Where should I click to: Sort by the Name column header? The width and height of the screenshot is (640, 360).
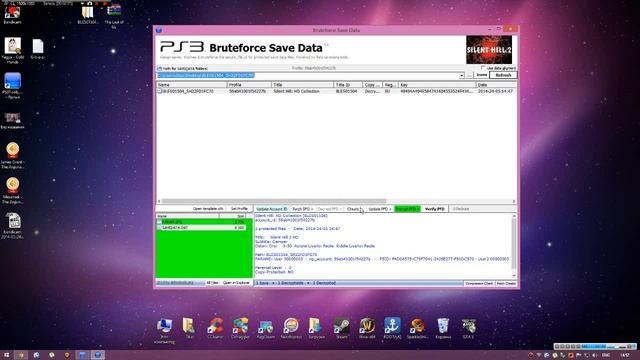[192, 85]
